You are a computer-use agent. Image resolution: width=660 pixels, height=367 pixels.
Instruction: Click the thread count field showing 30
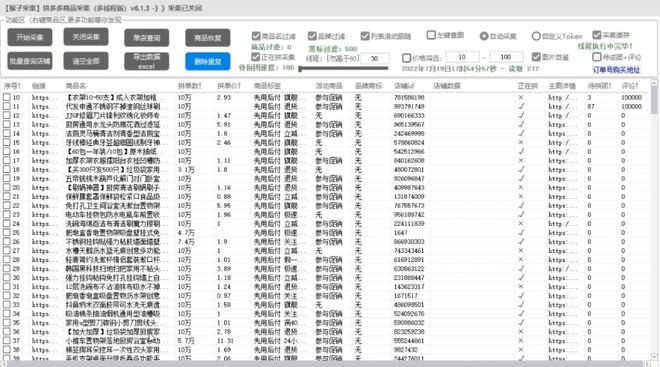coord(375,58)
